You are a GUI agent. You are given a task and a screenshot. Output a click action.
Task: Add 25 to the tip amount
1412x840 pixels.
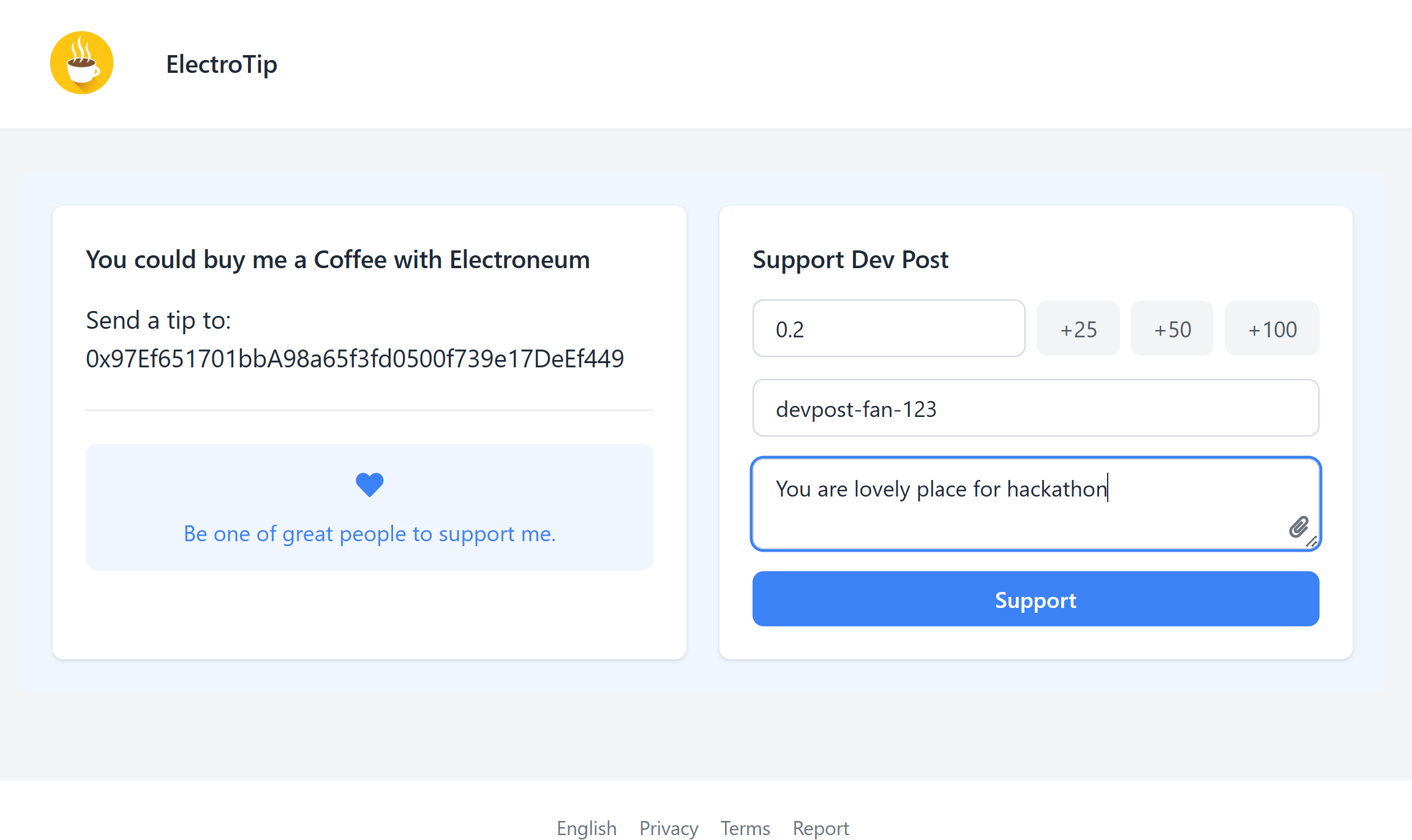click(x=1078, y=329)
